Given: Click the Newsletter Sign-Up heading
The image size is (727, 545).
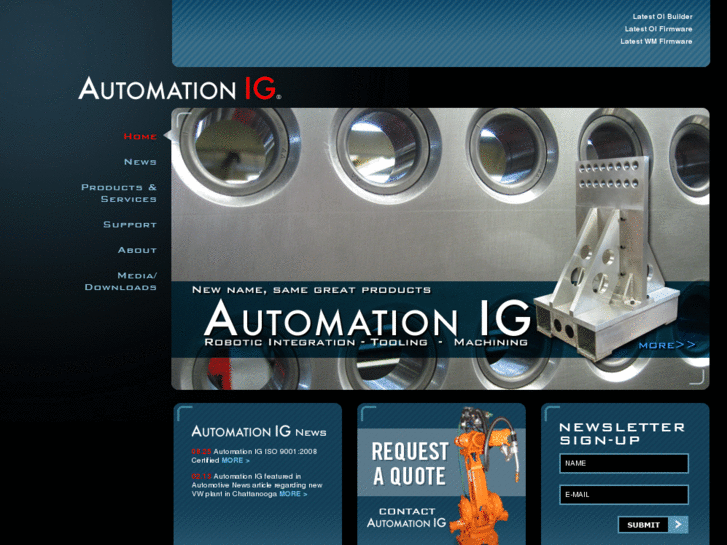Looking at the screenshot, I should click(x=622, y=434).
